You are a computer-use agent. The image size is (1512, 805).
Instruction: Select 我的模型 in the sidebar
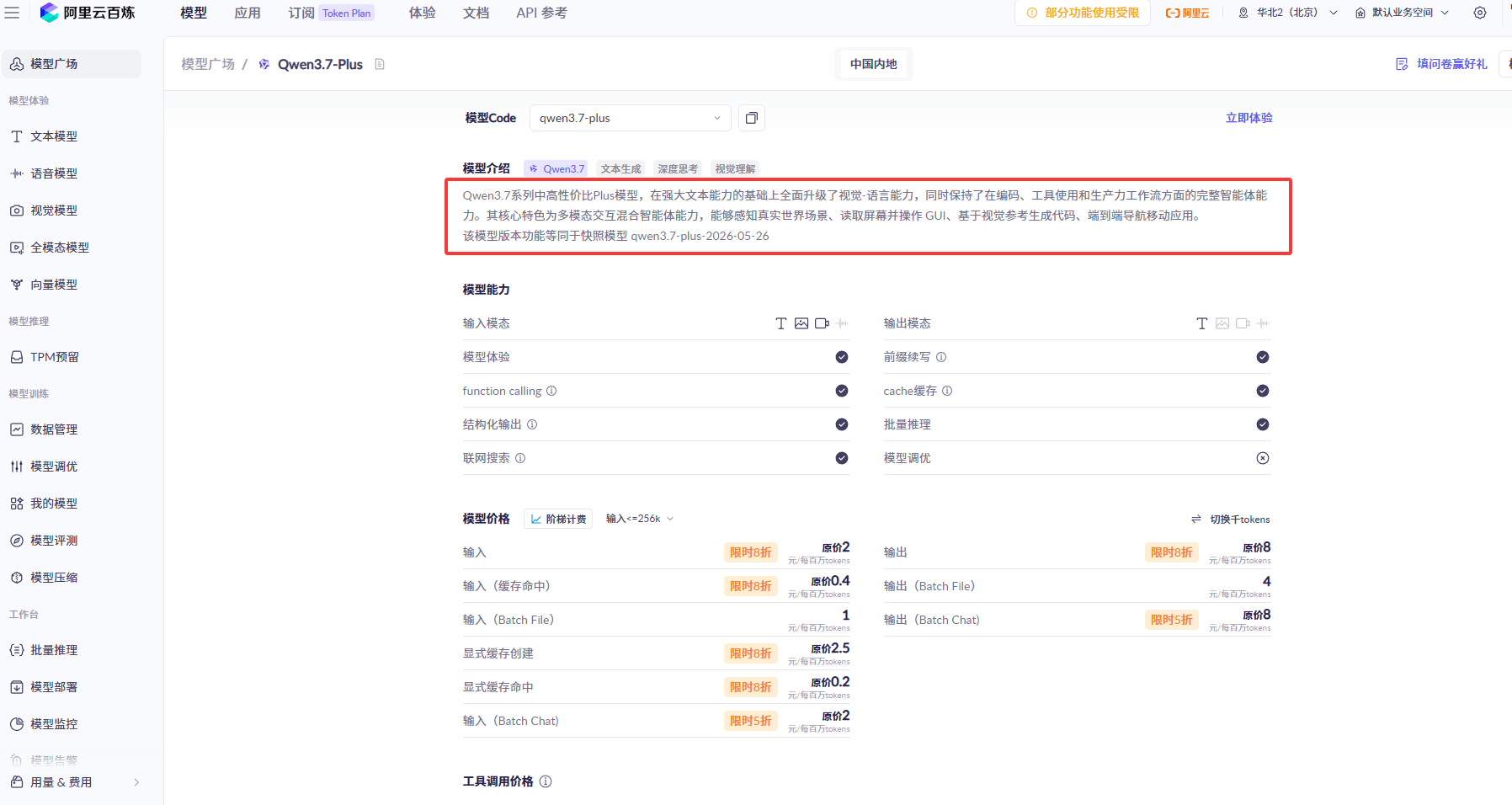pos(72,504)
